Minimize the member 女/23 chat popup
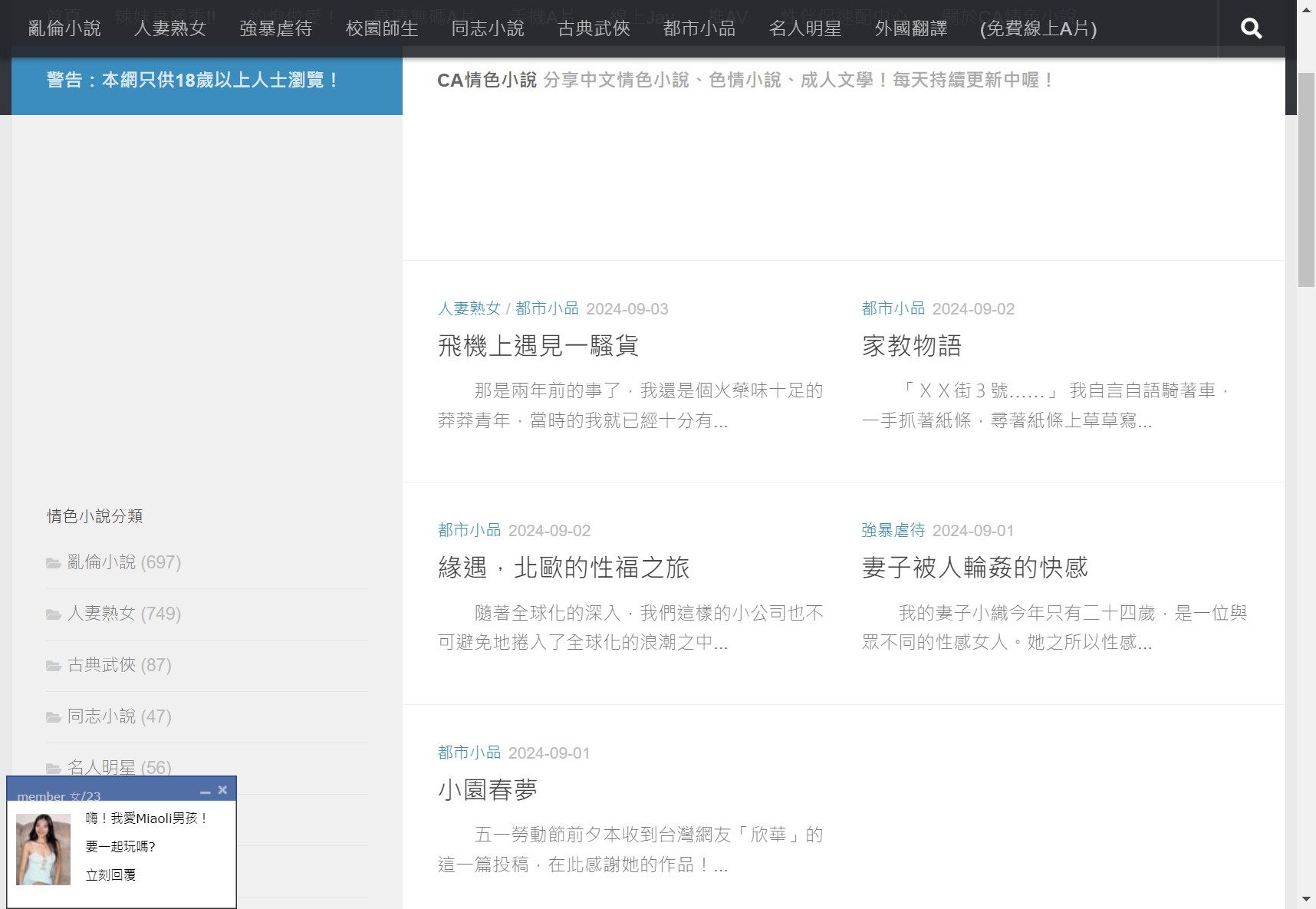 pos(205,790)
